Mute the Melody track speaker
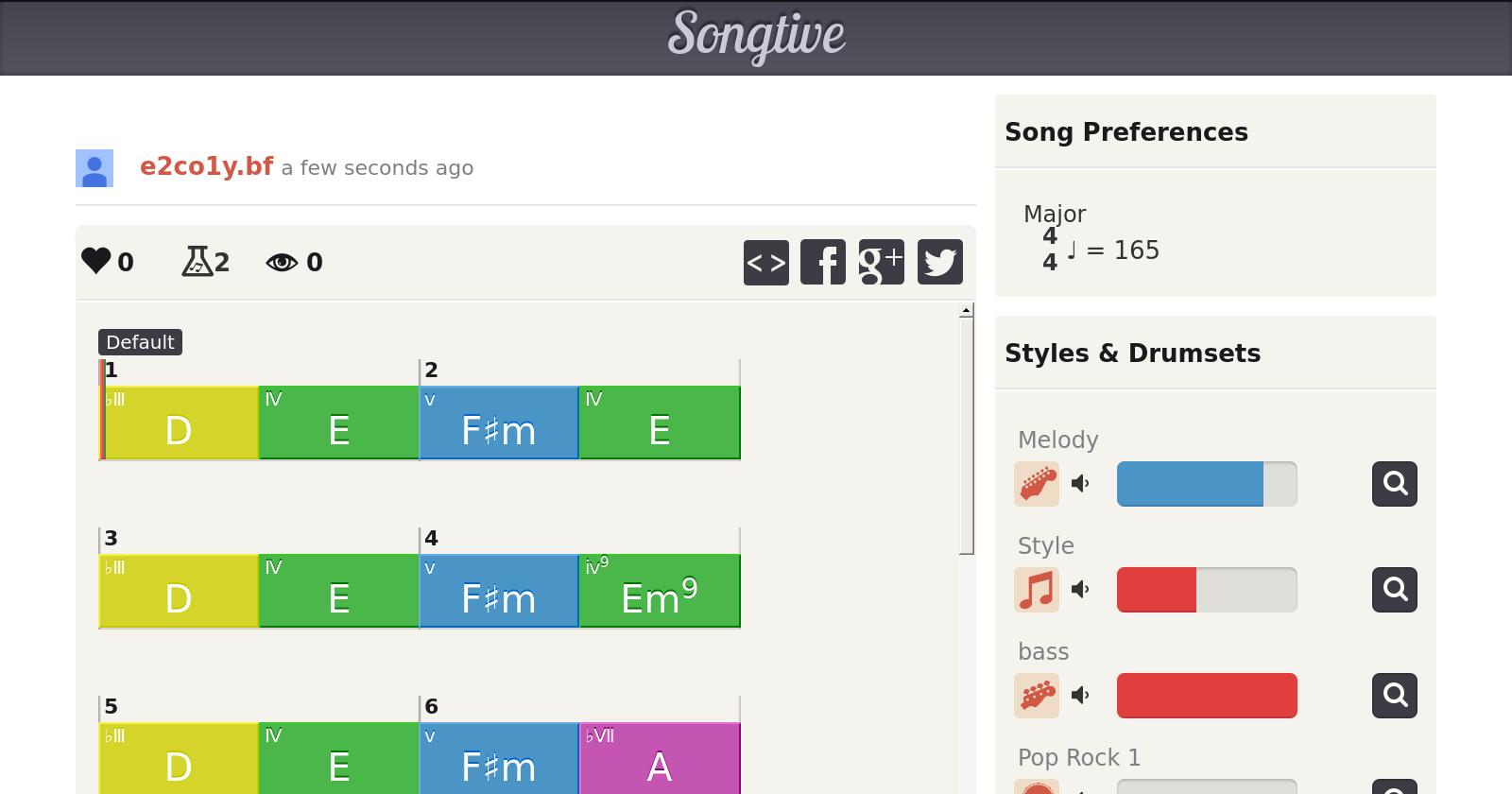 tap(1080, 484)
